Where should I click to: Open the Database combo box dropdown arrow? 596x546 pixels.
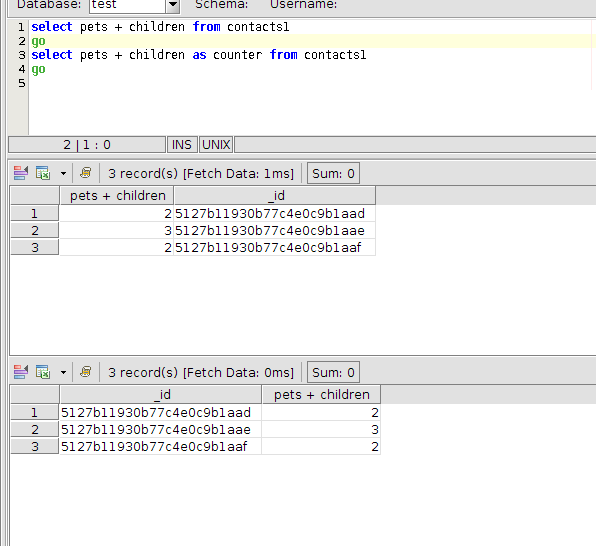(173, 5)
